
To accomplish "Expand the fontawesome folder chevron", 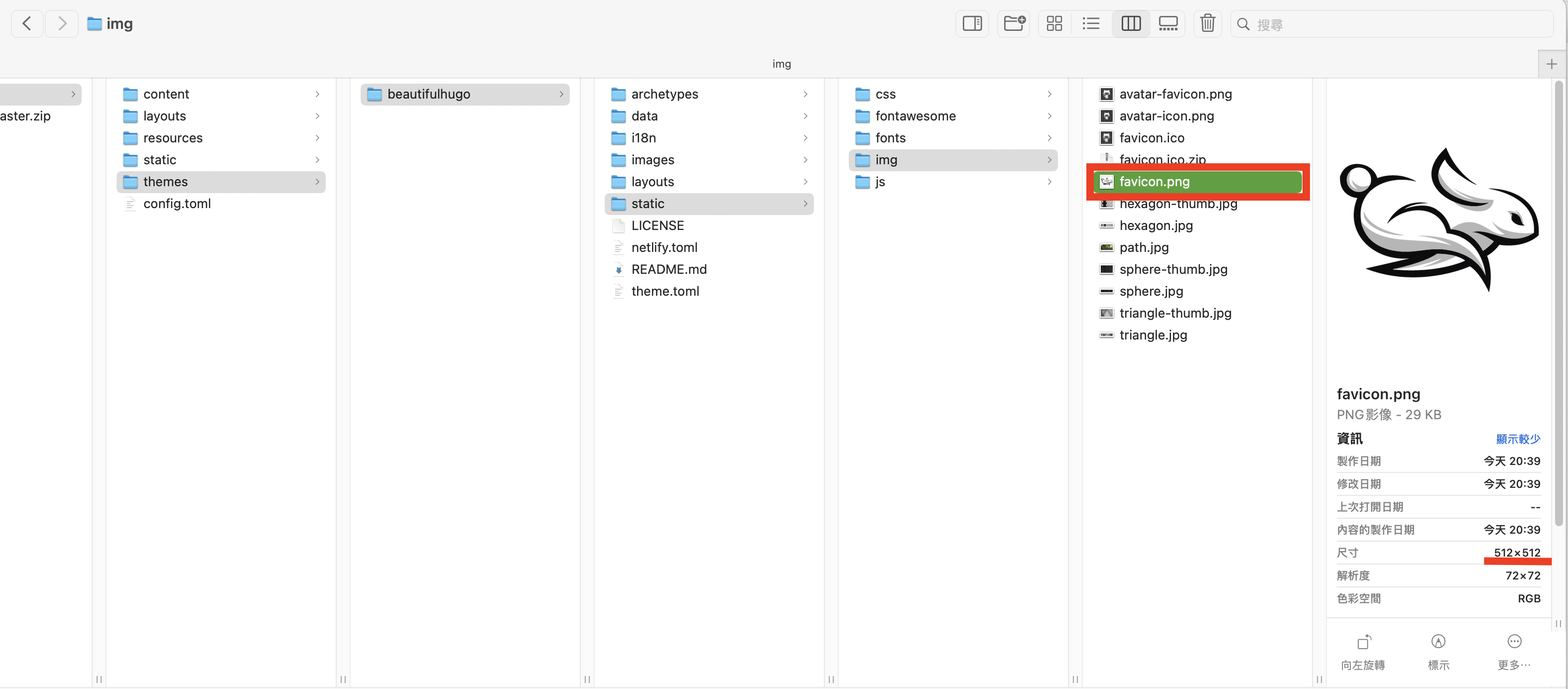I will pyautogui.click(x=1049, y=116).
